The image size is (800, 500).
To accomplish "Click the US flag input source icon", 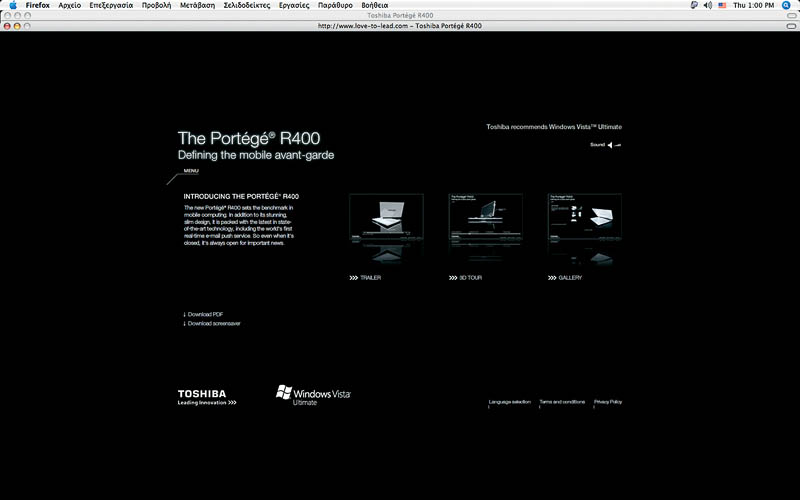I will [x=722, y=5].
